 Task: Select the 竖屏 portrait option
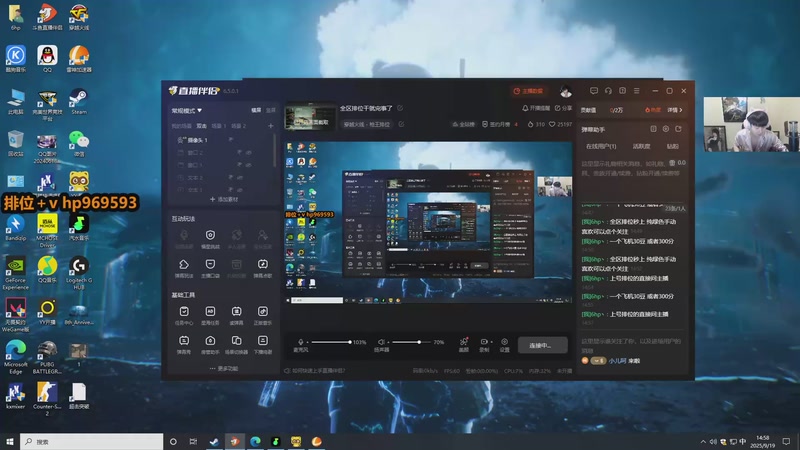[x=271, y=110]
